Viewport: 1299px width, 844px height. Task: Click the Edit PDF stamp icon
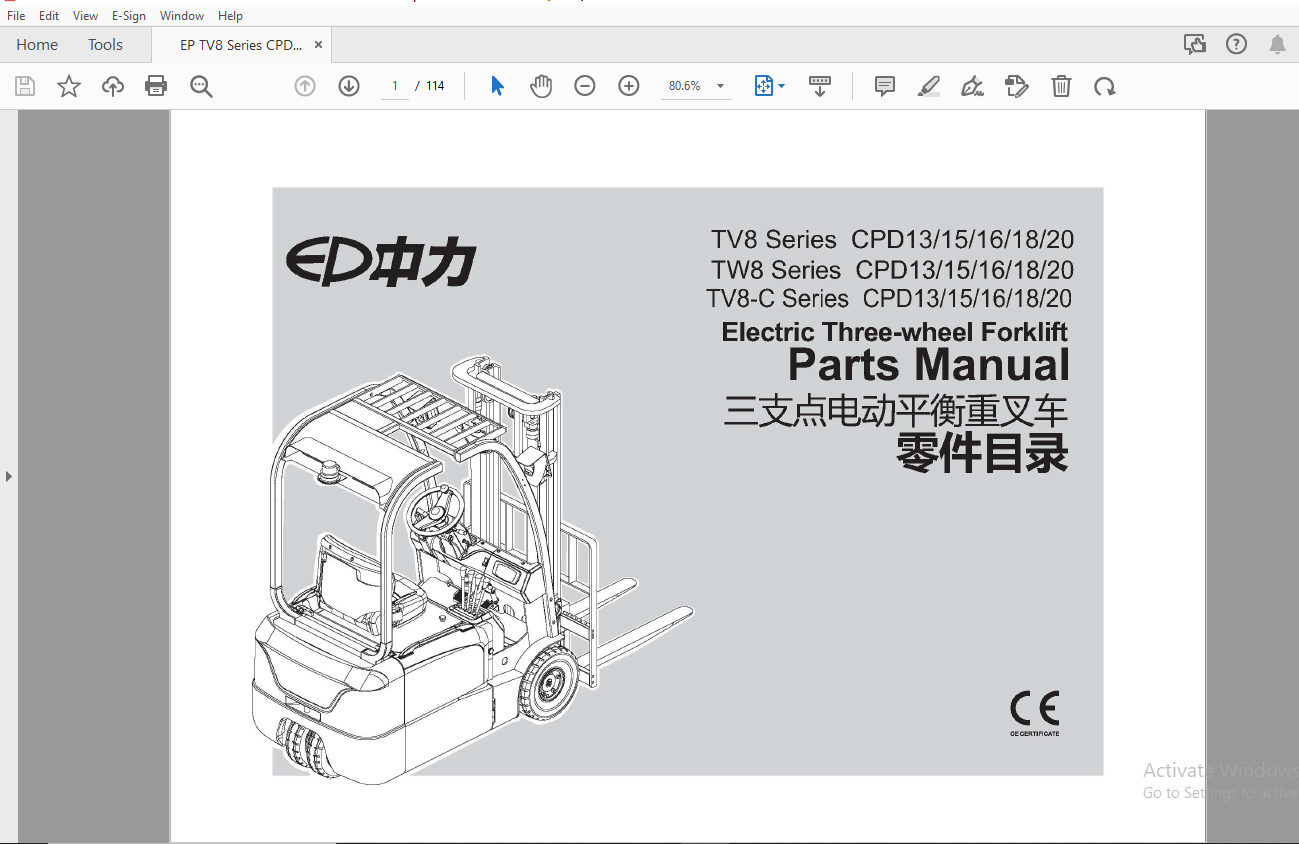coord(1017,86)
